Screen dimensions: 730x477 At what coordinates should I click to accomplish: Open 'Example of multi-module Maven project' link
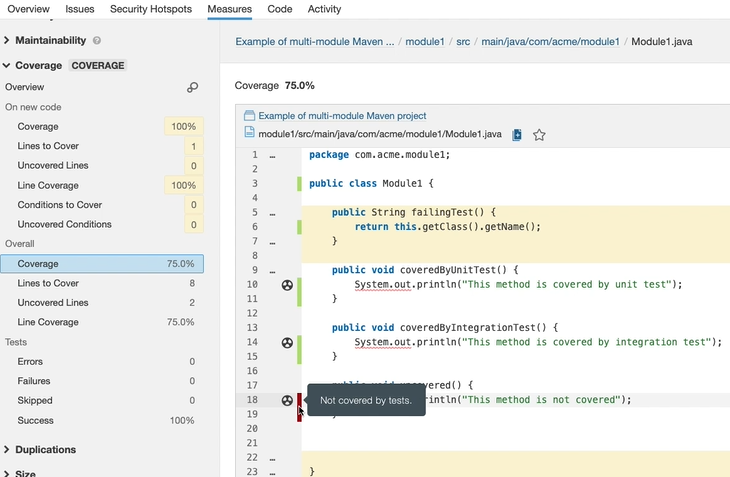click(342, 116)
